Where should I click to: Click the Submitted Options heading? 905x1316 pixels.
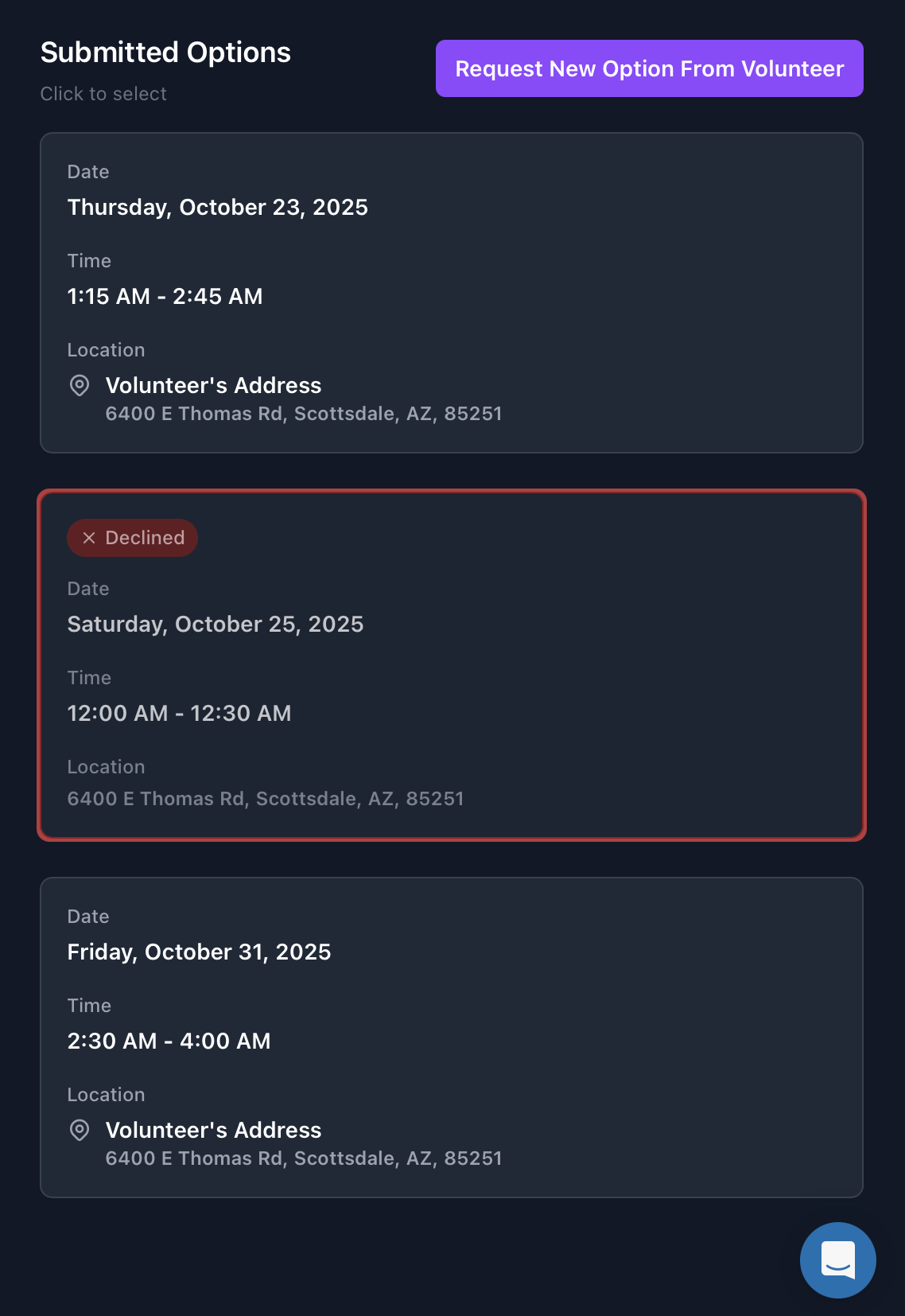pos(166,53)
